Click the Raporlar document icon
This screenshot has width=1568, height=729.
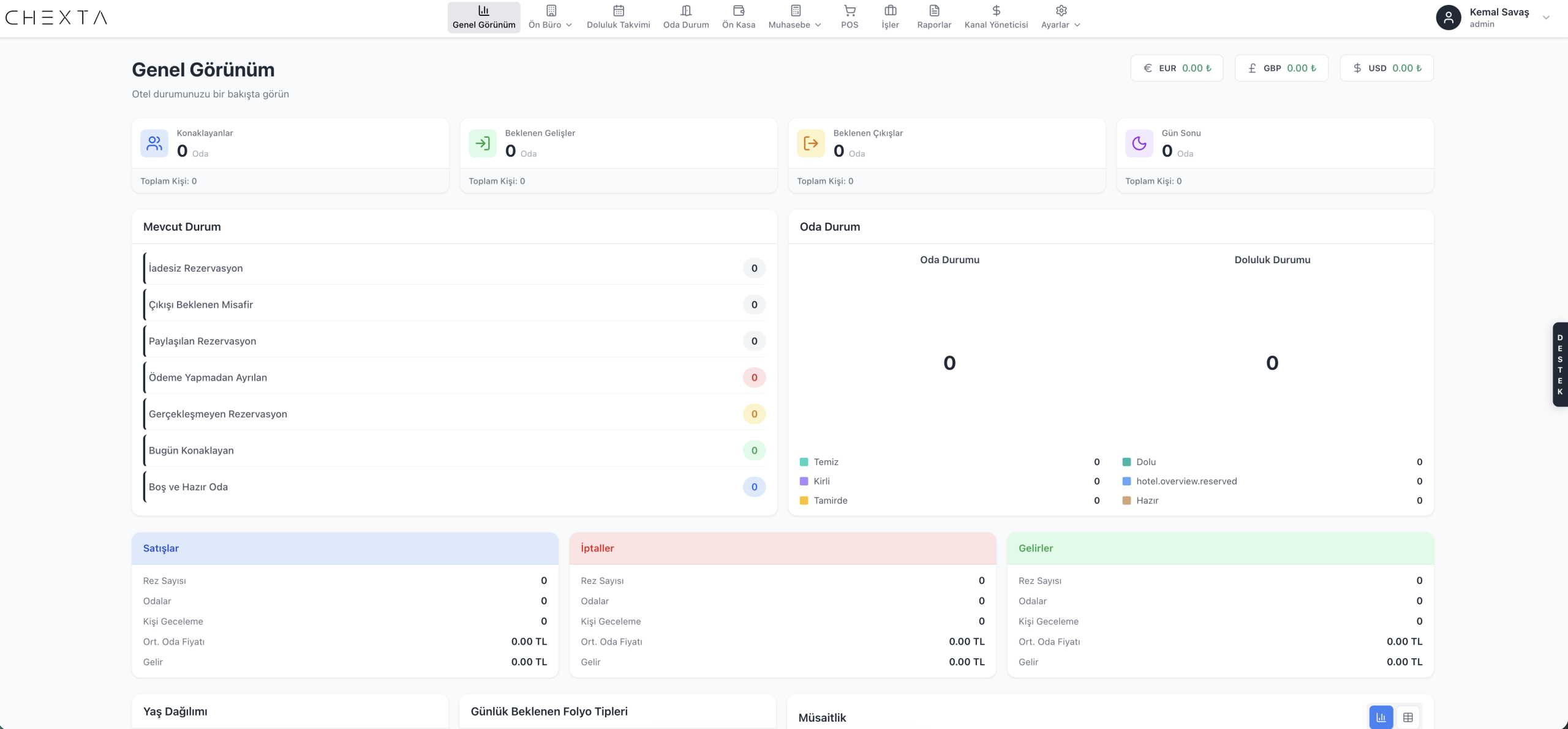[933, 10]
